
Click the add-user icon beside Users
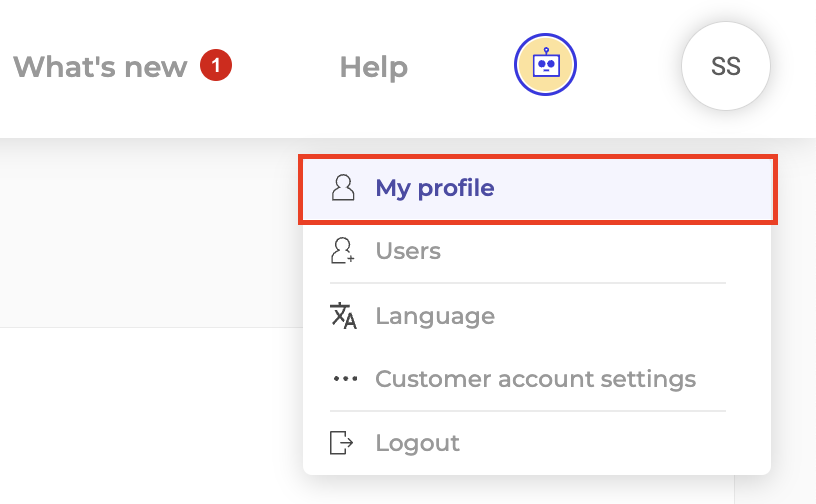(x=343, y=250)
